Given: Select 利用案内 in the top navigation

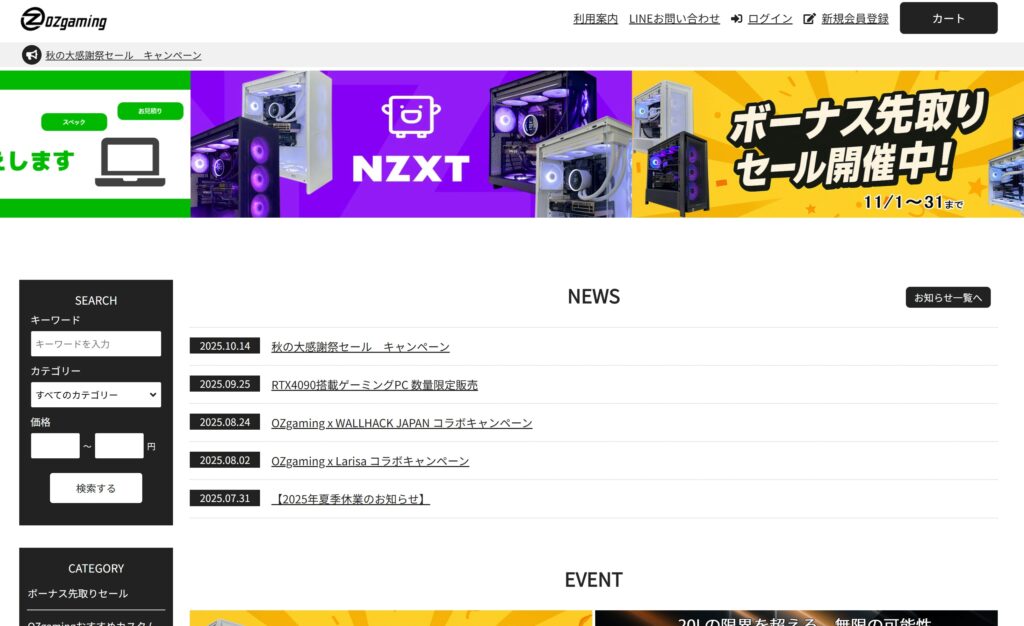Looking at the screenshot, I should point(595,18).
